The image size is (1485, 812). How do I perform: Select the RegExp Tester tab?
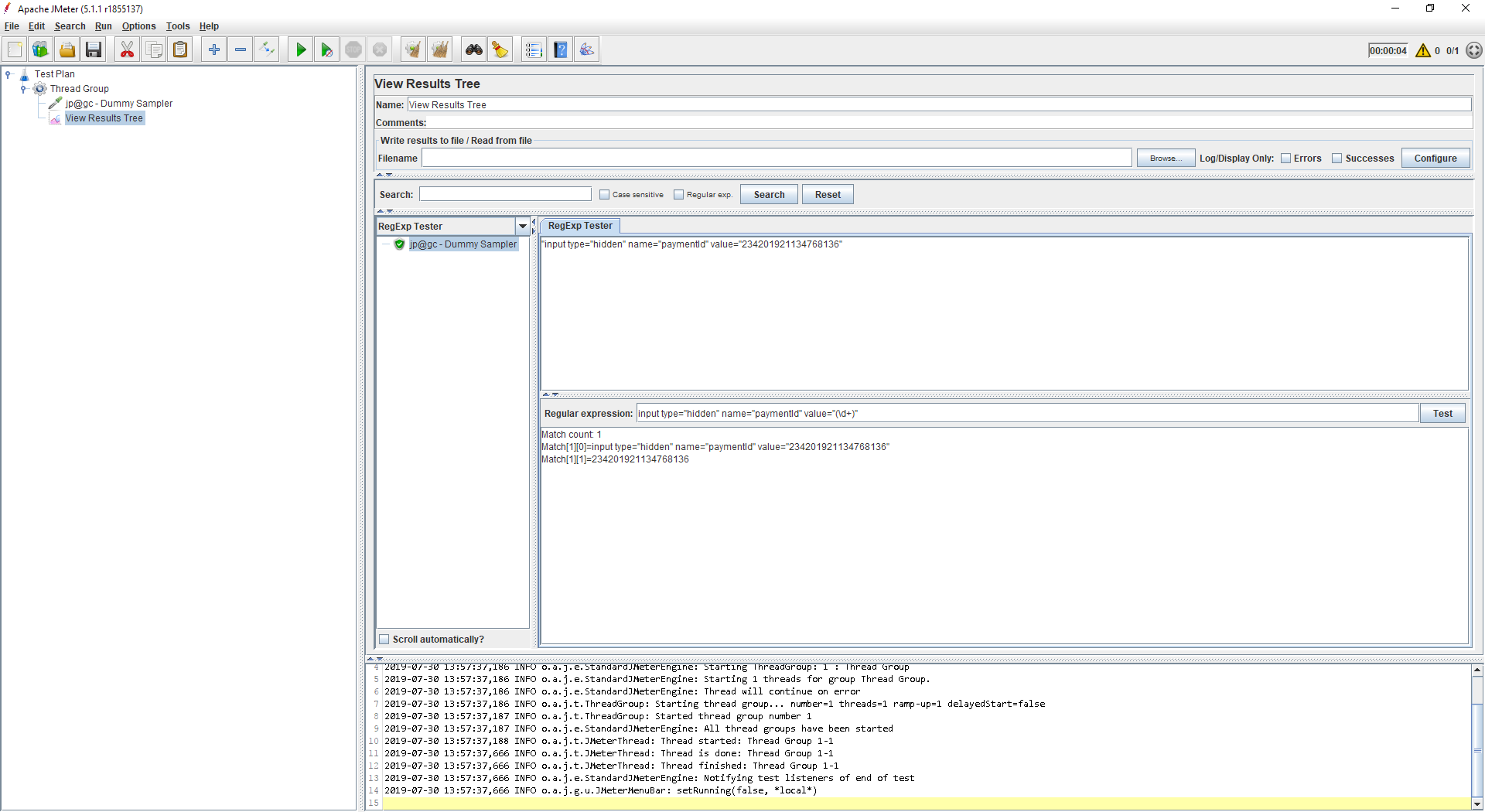(580, 226)
